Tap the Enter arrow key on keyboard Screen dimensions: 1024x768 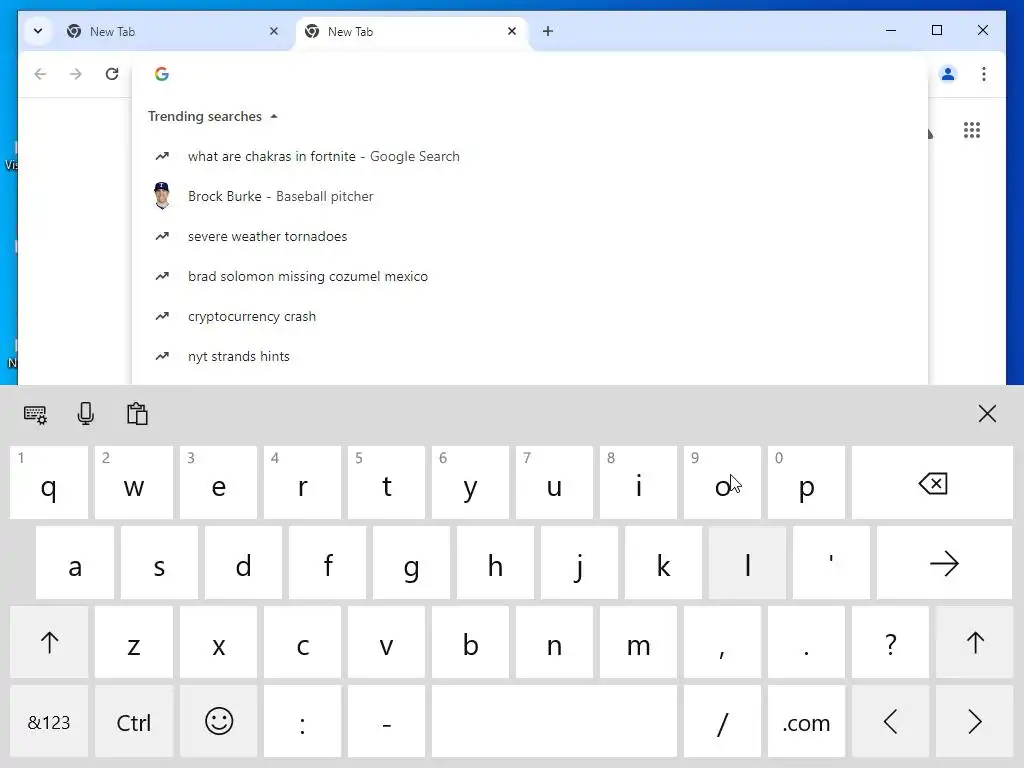point(944,563)
